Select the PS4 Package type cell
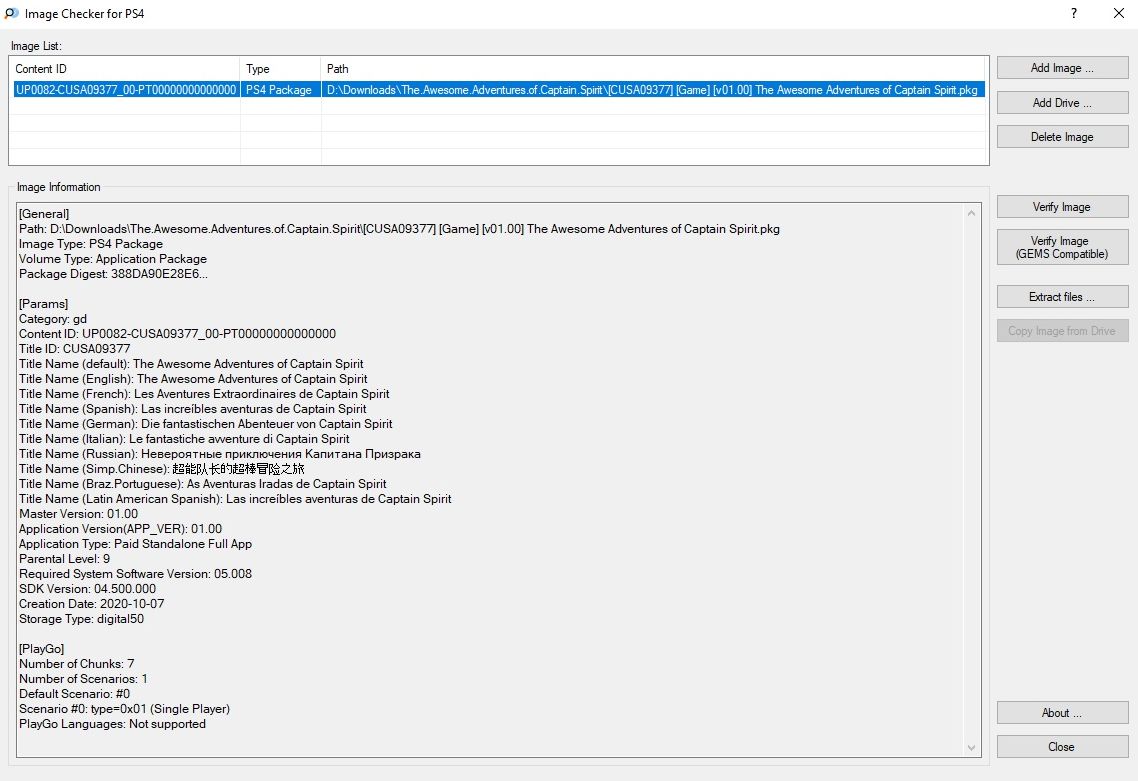Image resolution: width=1138 pixels, height=781 pixels. (279, 90)
